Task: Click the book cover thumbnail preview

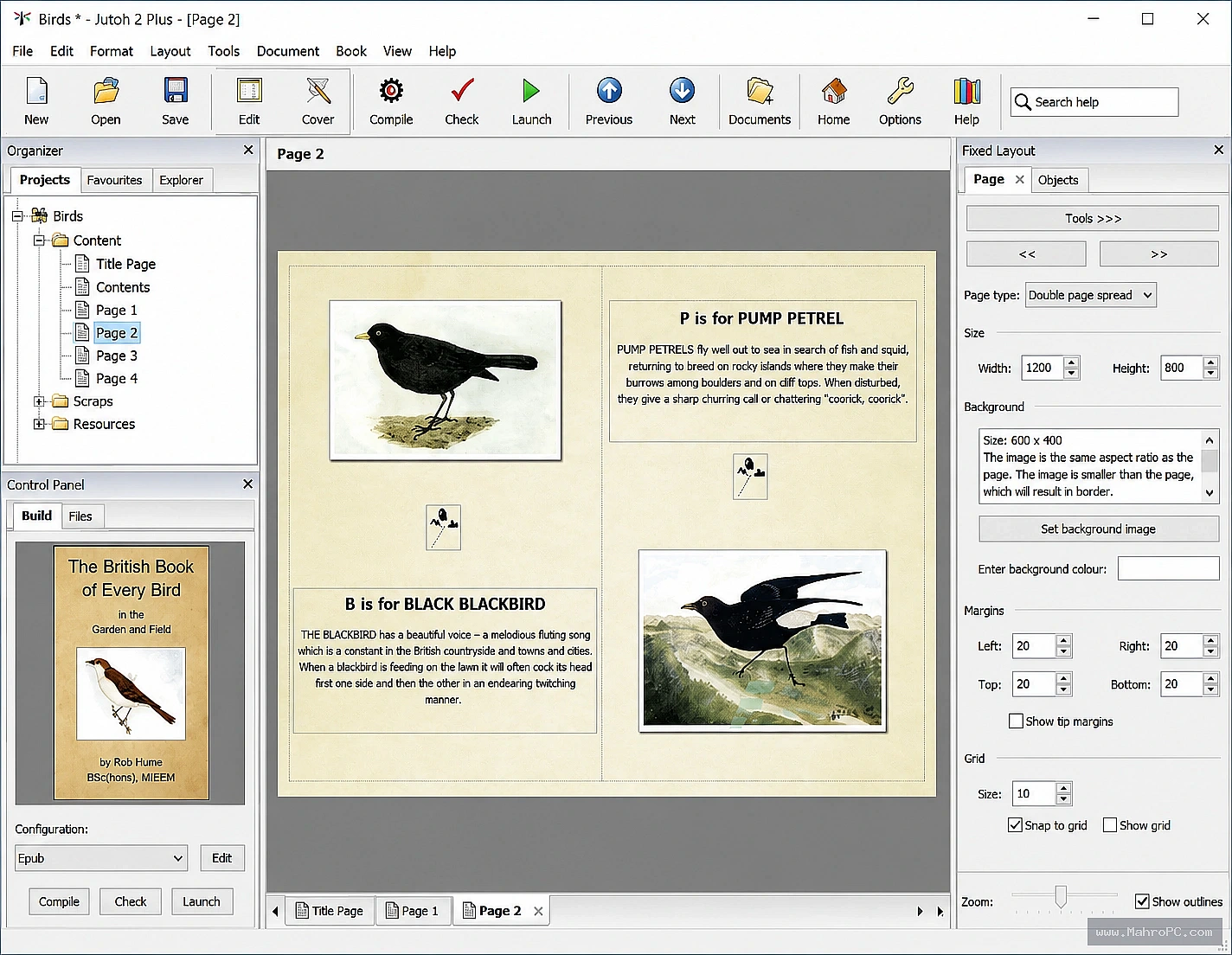Action: click(x=131, y=672)
